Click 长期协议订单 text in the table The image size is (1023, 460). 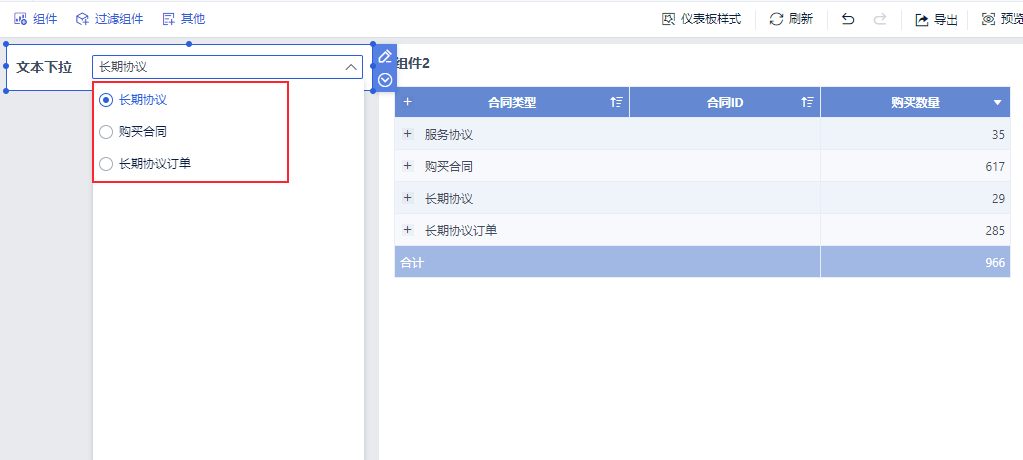(461, 230)
